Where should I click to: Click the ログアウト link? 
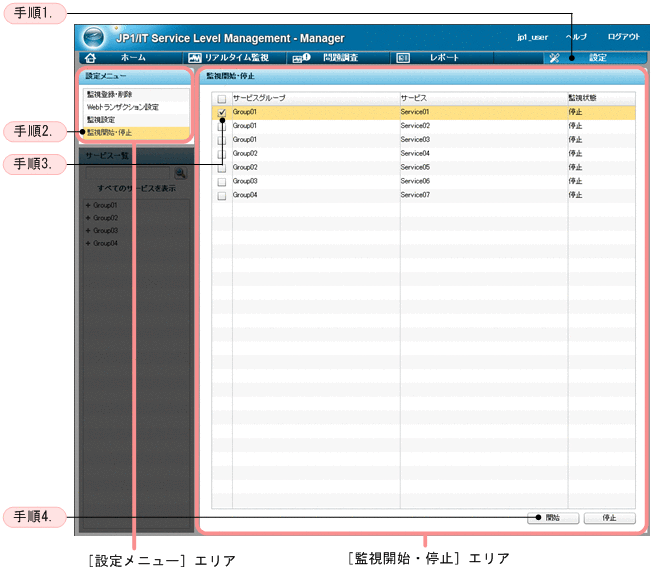click(623, 37)
